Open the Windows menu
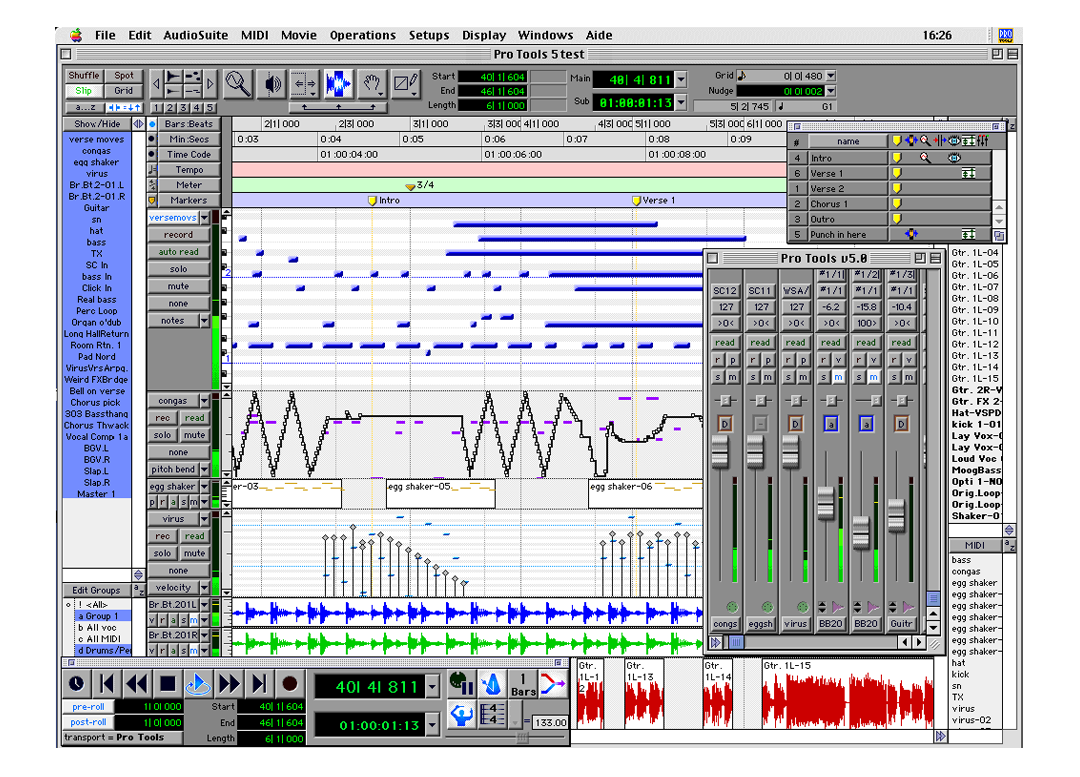This screenshot has height=777, width=1080. (x=546, y=35)
